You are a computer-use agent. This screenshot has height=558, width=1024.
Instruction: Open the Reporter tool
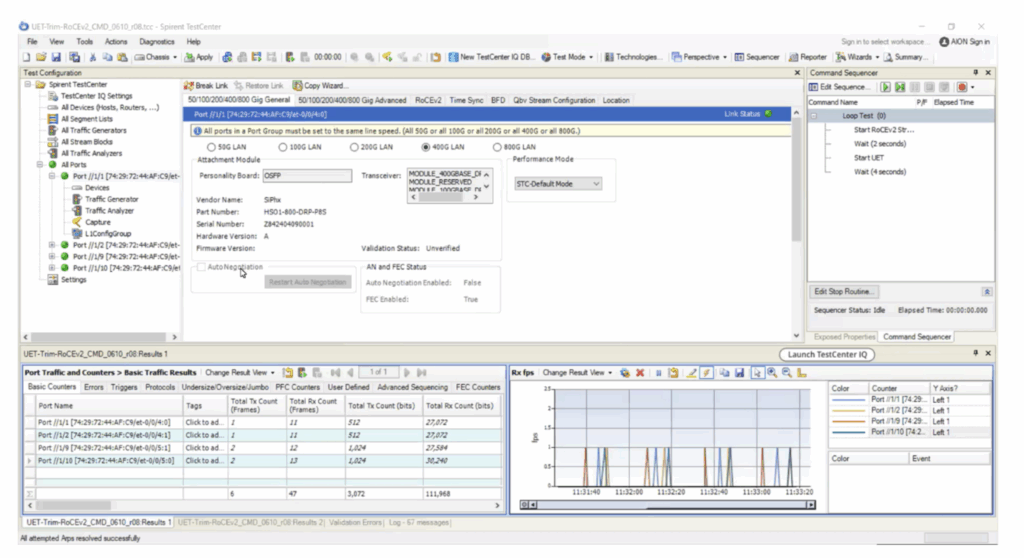pos(808,57)
